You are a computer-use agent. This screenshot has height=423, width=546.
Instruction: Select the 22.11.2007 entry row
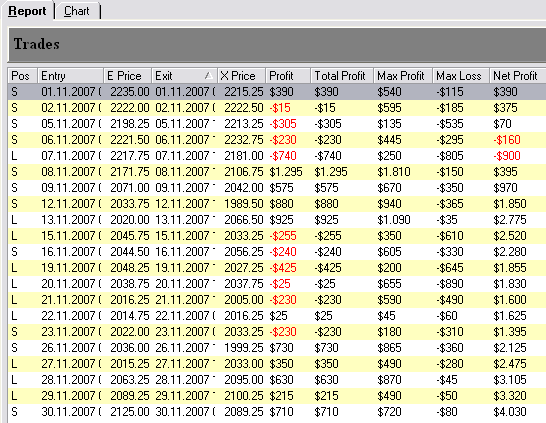point(277,316)
